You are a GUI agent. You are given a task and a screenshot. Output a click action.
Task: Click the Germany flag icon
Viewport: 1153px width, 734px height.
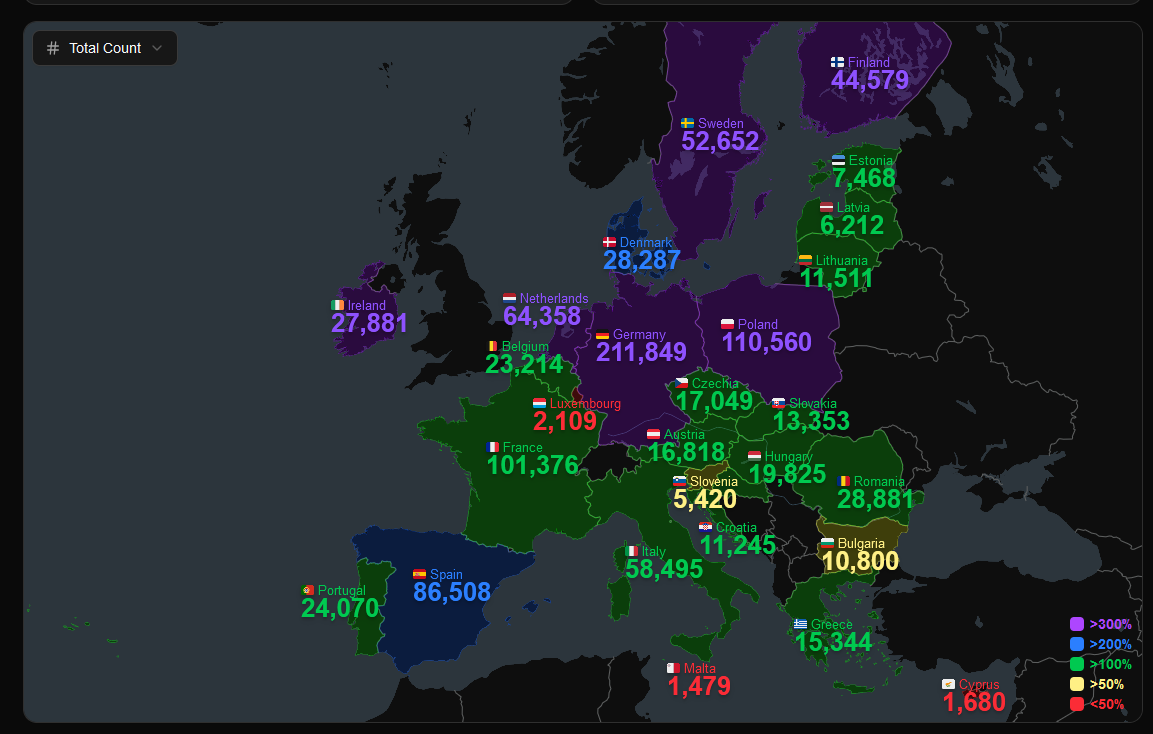pos(602,335)
